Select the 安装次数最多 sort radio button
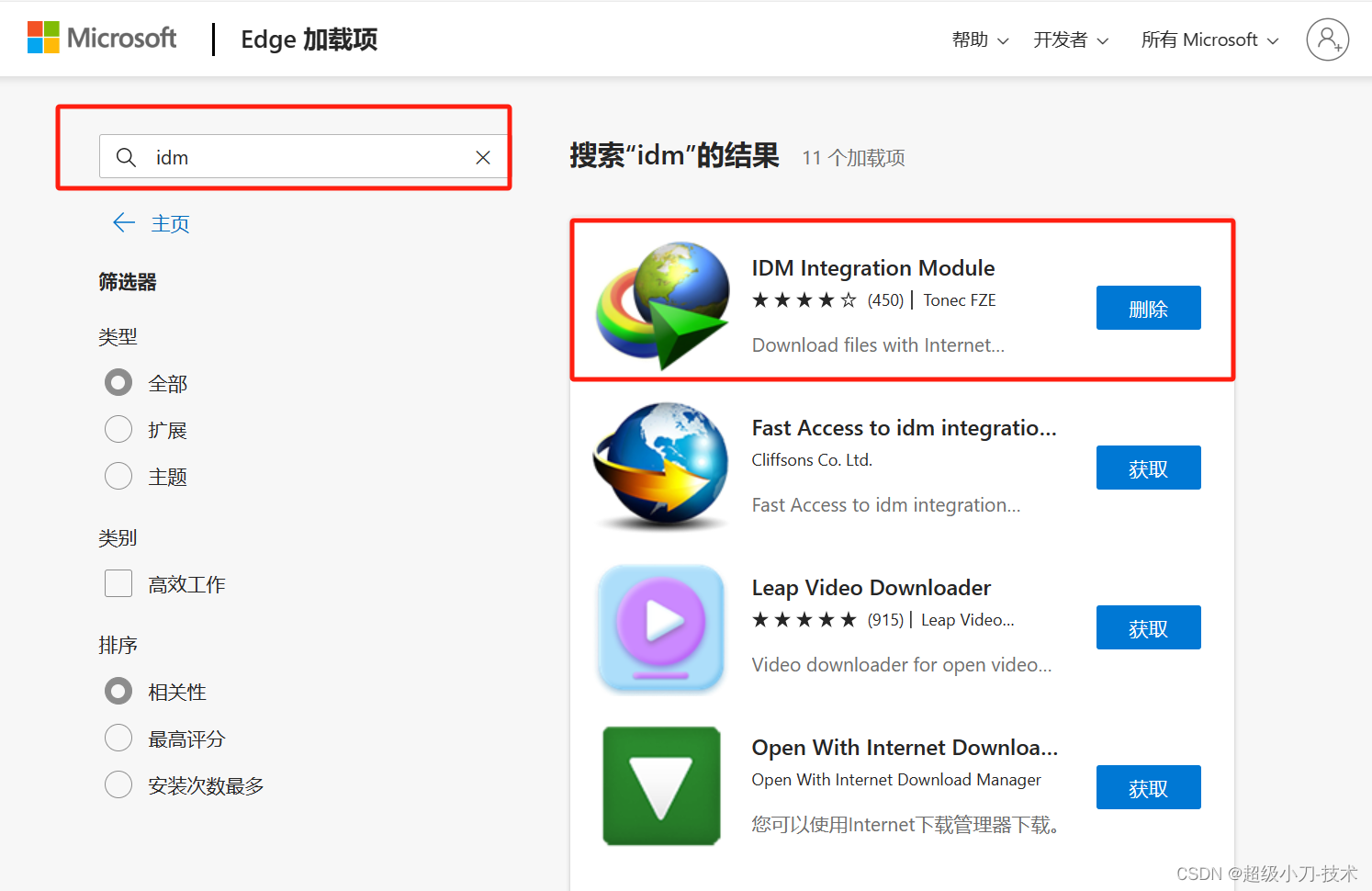 pos(118,784)
